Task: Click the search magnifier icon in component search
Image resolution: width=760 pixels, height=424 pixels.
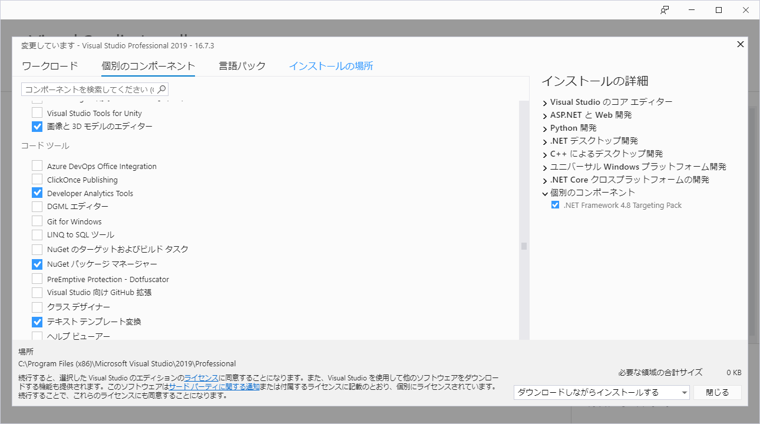Action: pos(162,89)
